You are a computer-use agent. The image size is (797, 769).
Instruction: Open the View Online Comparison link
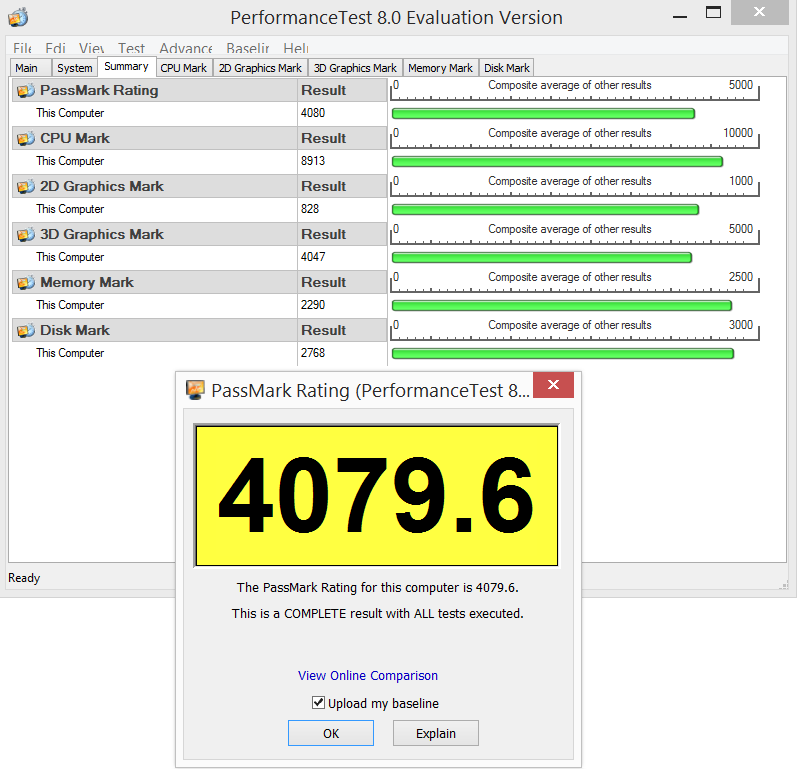click(x=367, y=675)
